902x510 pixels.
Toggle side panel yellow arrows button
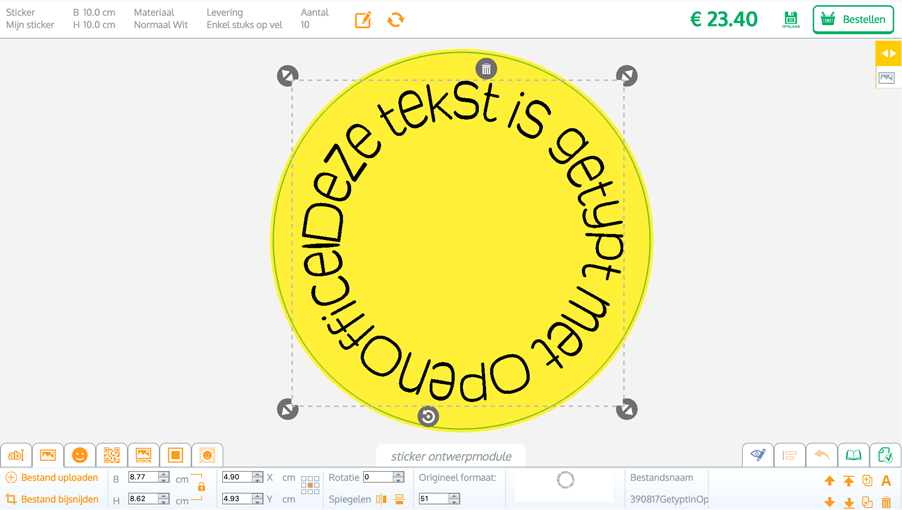(889, 53)
